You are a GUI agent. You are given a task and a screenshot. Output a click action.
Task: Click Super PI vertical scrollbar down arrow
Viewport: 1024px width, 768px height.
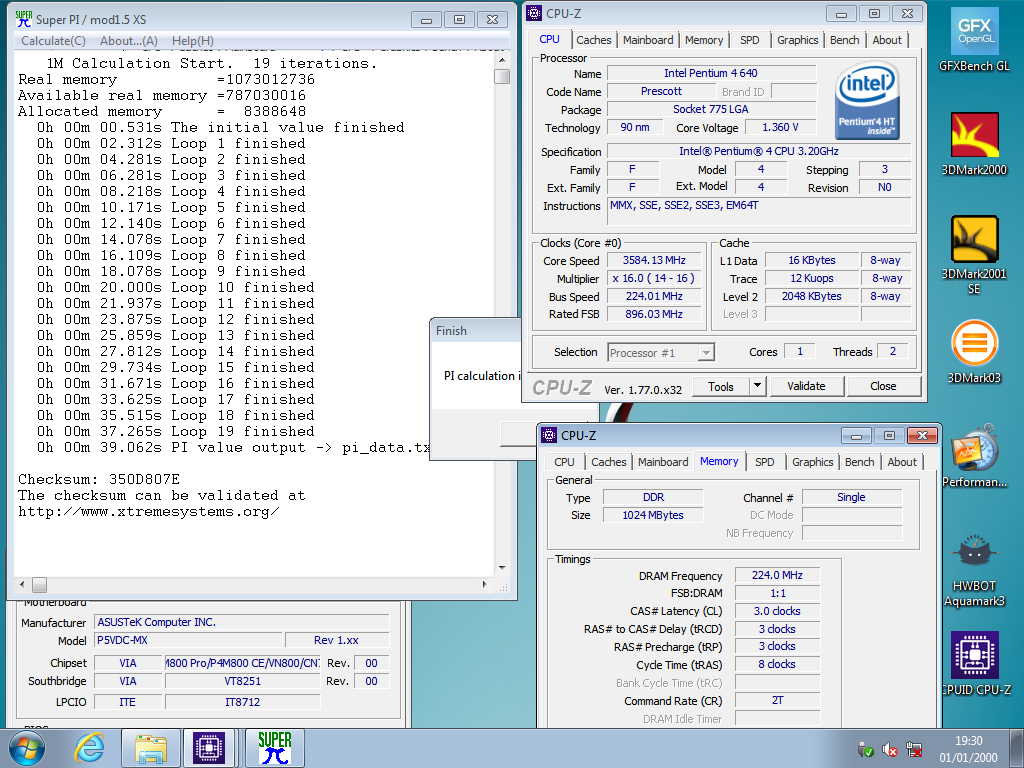tap(502, 568)
